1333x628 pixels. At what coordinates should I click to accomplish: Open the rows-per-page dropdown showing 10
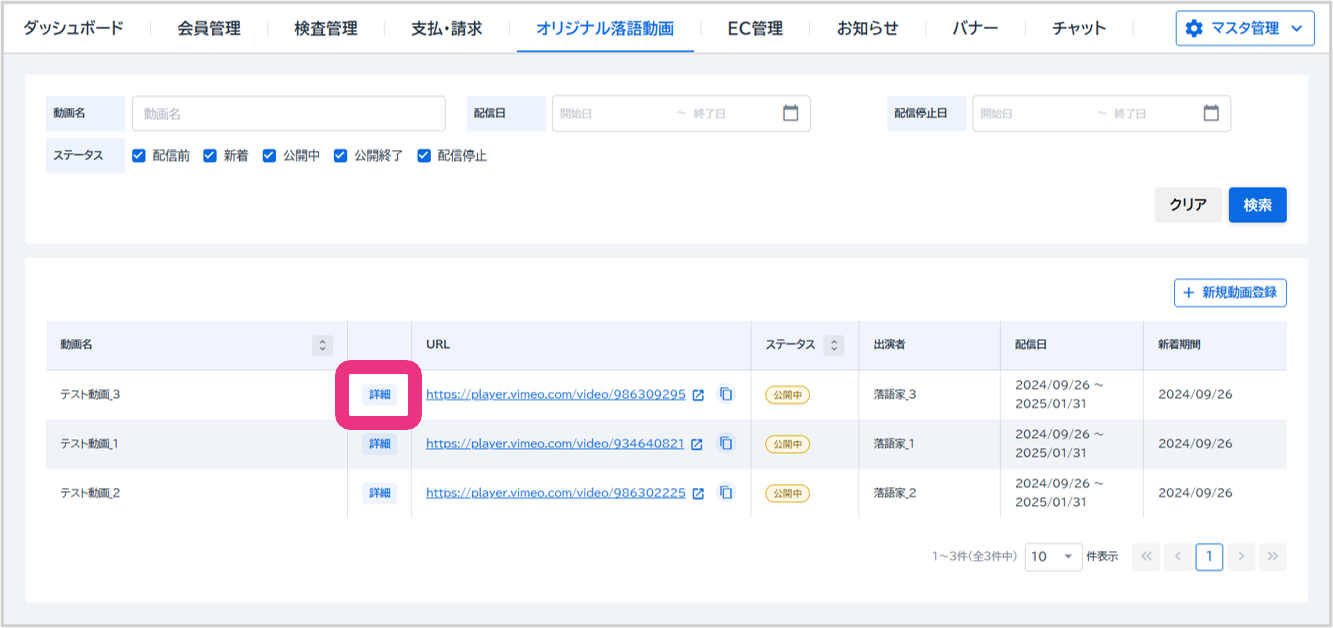click(1053, 556)
